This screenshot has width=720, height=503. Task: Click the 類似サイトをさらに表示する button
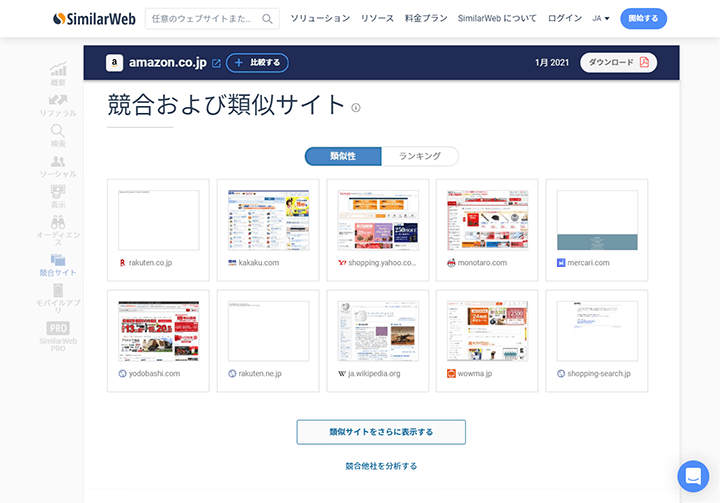coord(381,432)
